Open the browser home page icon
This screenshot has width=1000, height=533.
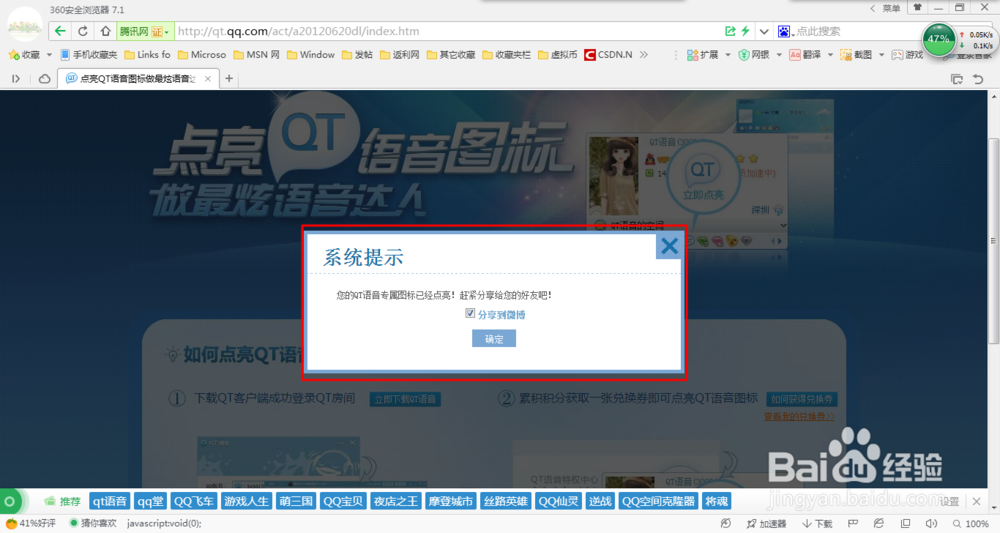(105, 31)
